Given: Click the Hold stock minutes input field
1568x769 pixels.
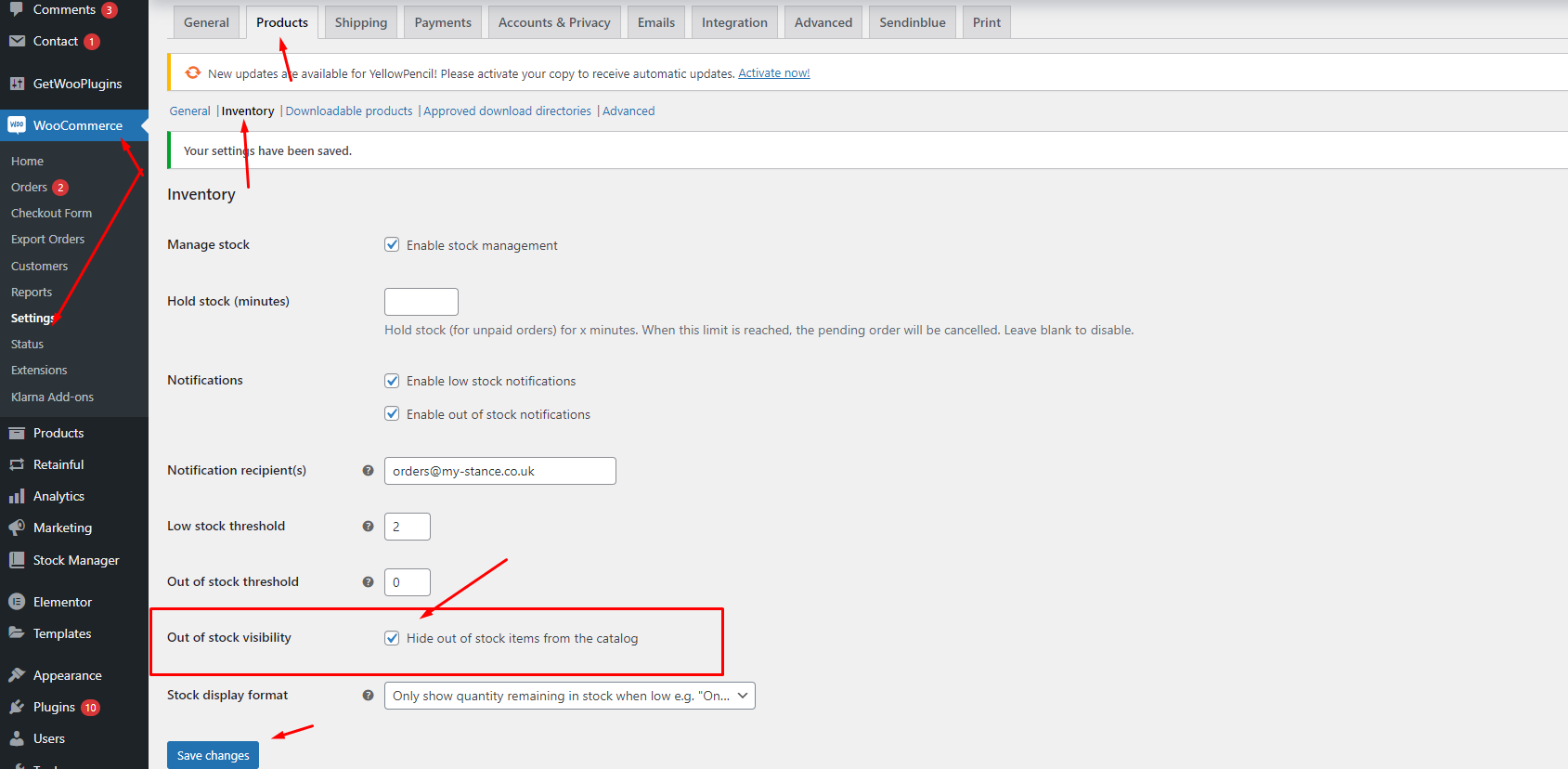Looking at the screenshot, I should (x=421, y=302).
